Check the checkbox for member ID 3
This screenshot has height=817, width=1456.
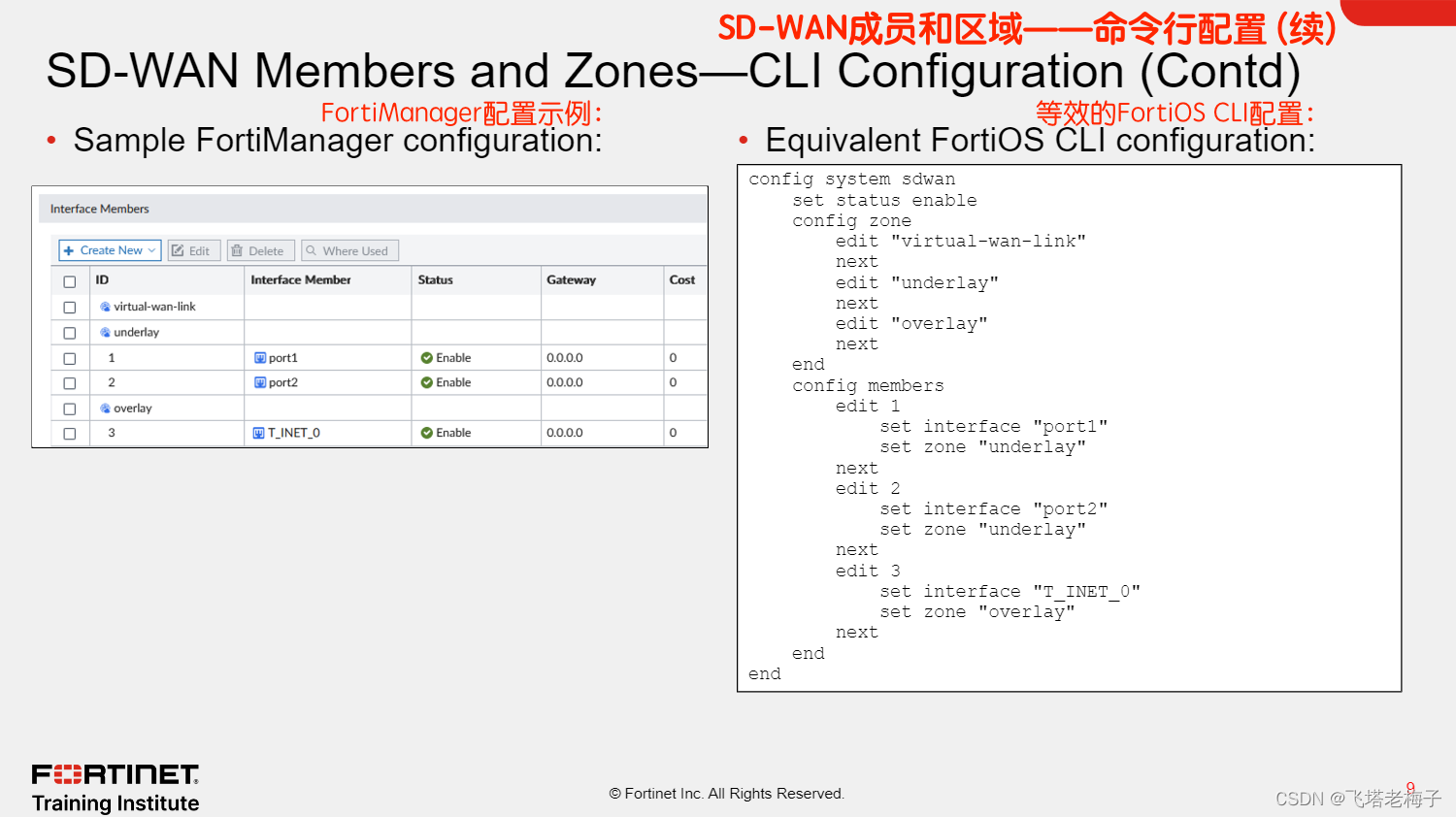[69, 434]
